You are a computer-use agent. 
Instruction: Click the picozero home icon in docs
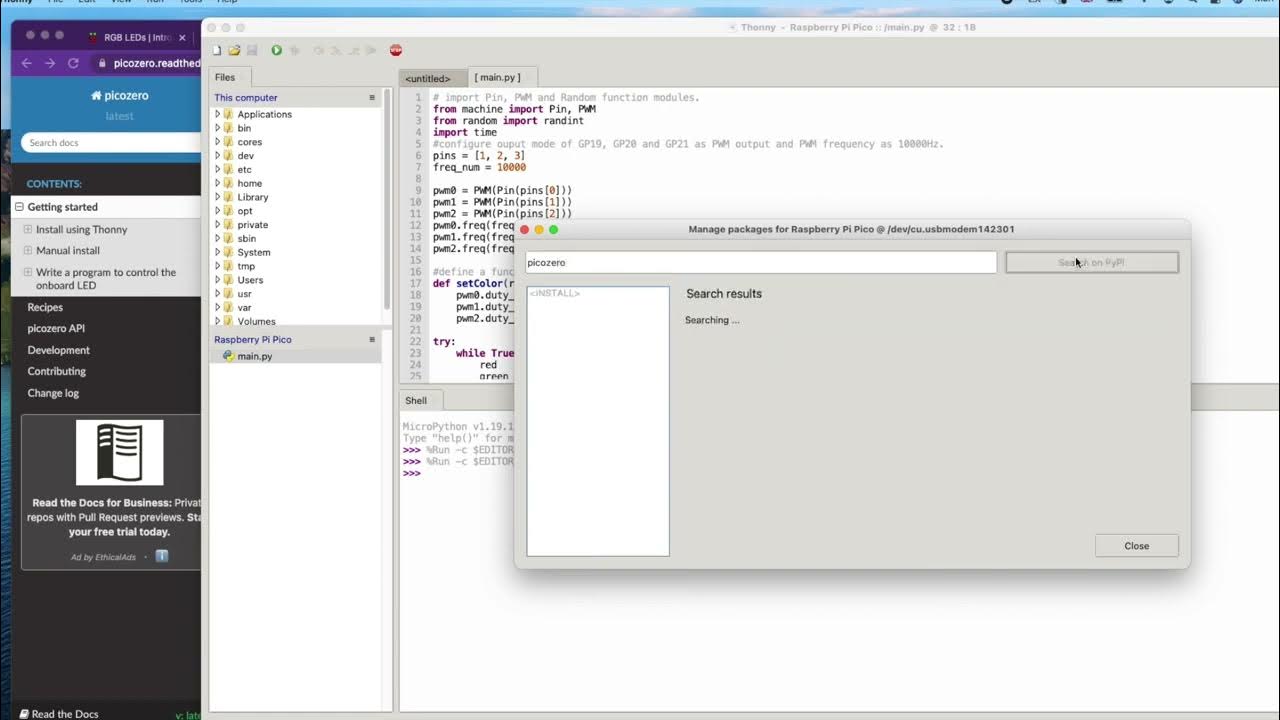click(96, 96)
